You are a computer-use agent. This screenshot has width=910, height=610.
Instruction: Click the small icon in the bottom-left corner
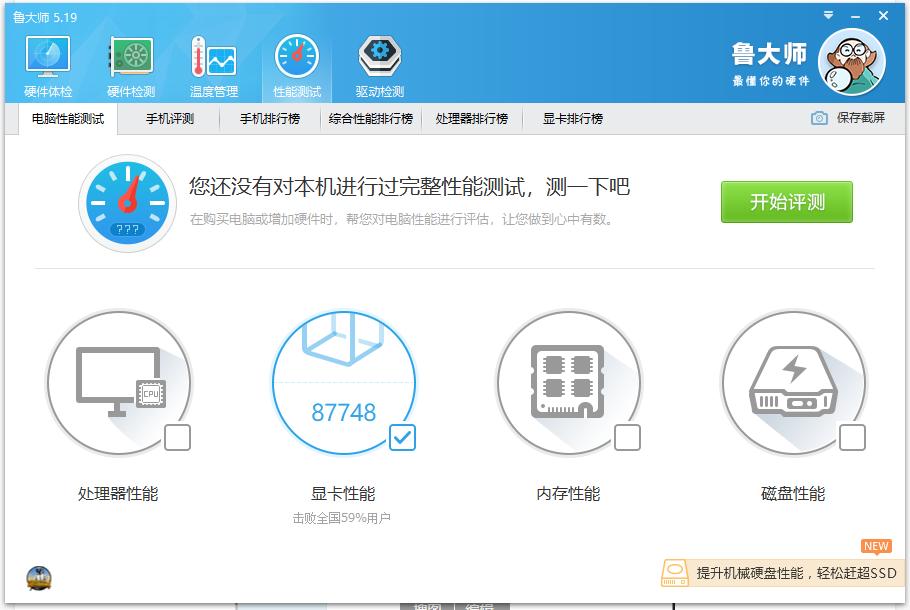coord(38,575)
